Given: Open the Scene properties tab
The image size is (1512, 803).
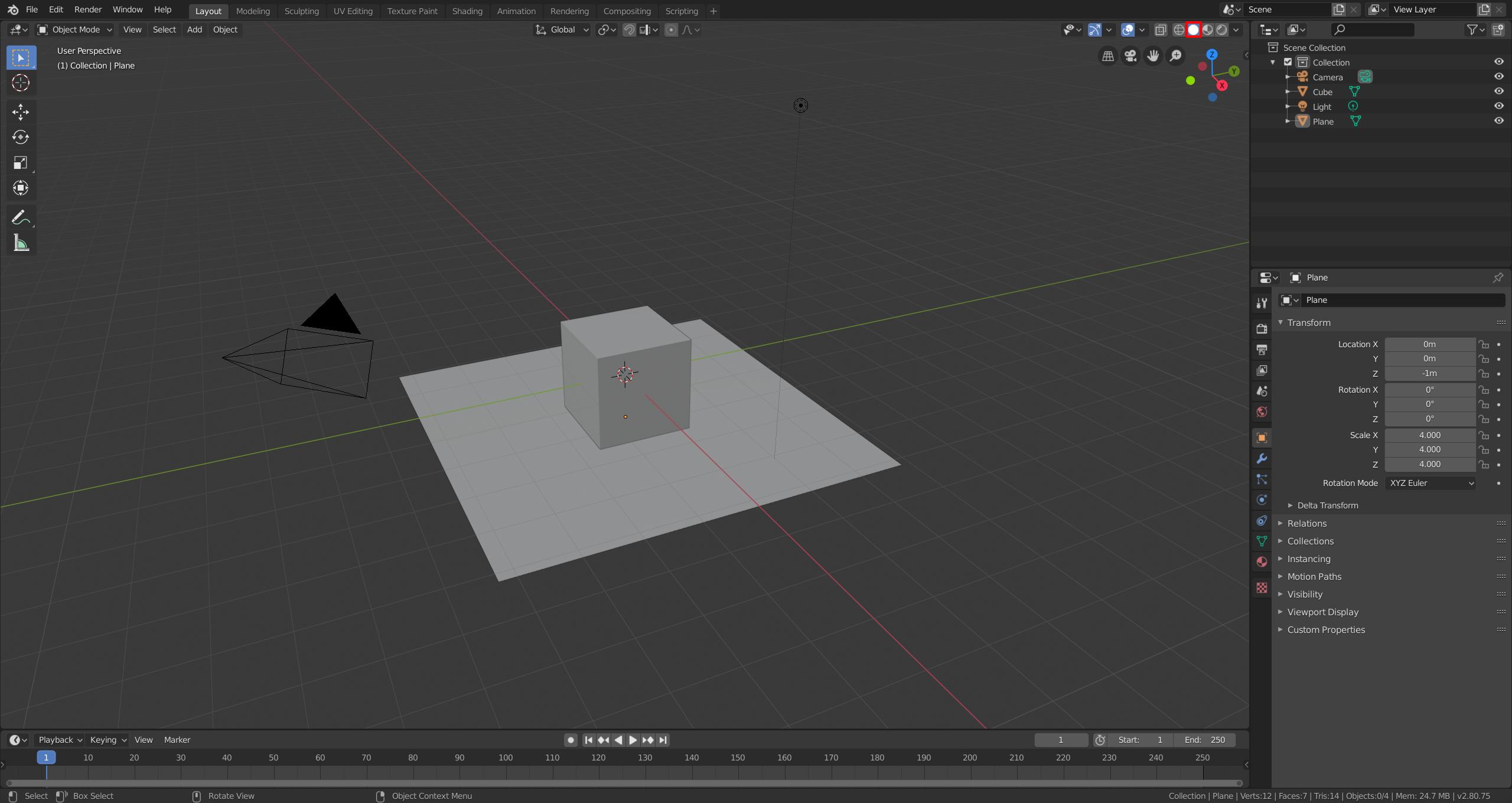Looking at the screenshot, I should coord(1262,391).
